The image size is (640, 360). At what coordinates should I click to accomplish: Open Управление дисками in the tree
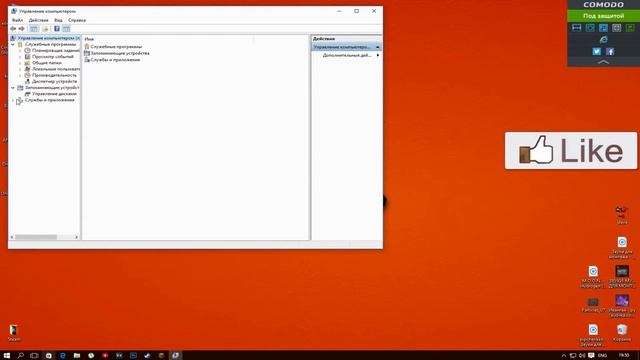click(54, 94)
